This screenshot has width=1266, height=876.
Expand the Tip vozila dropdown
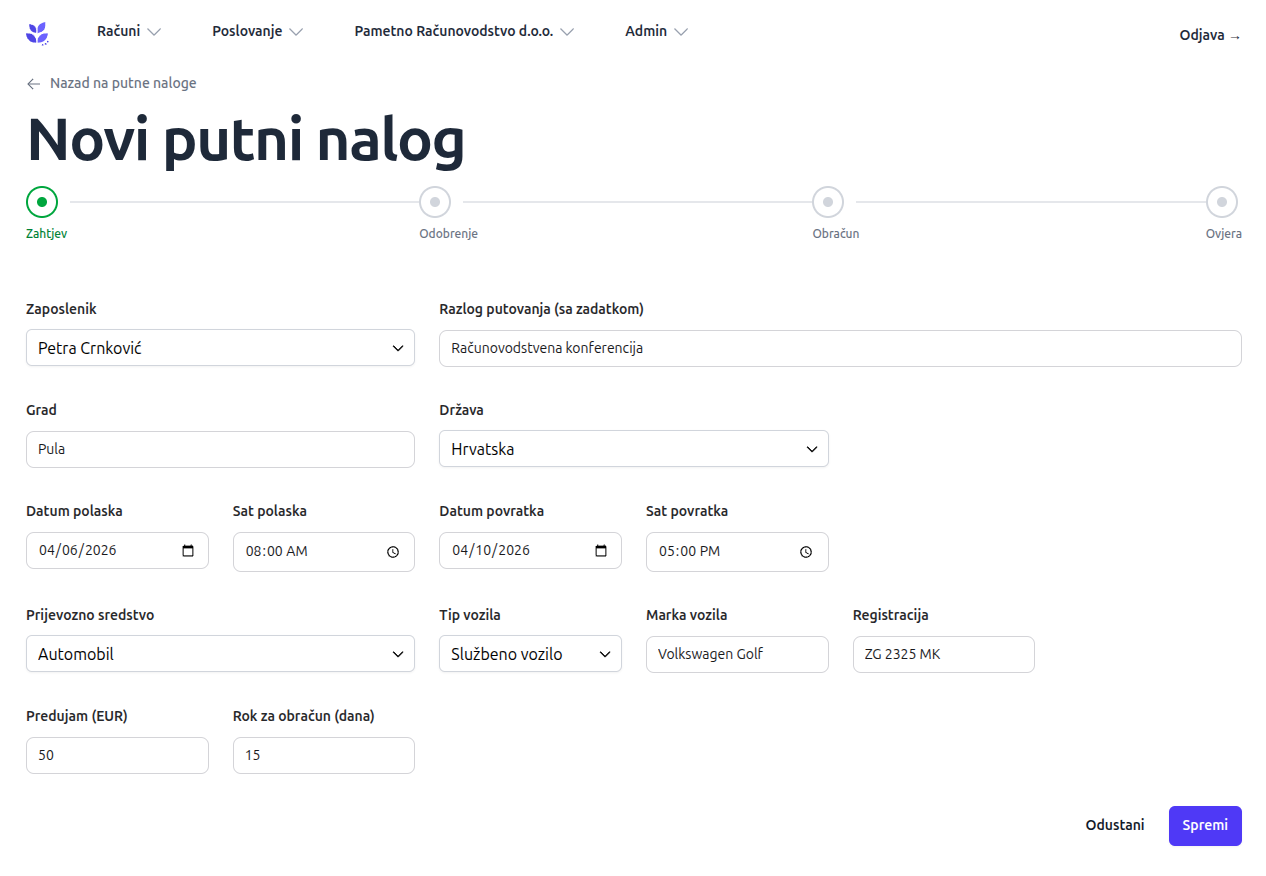coord(530,653)
